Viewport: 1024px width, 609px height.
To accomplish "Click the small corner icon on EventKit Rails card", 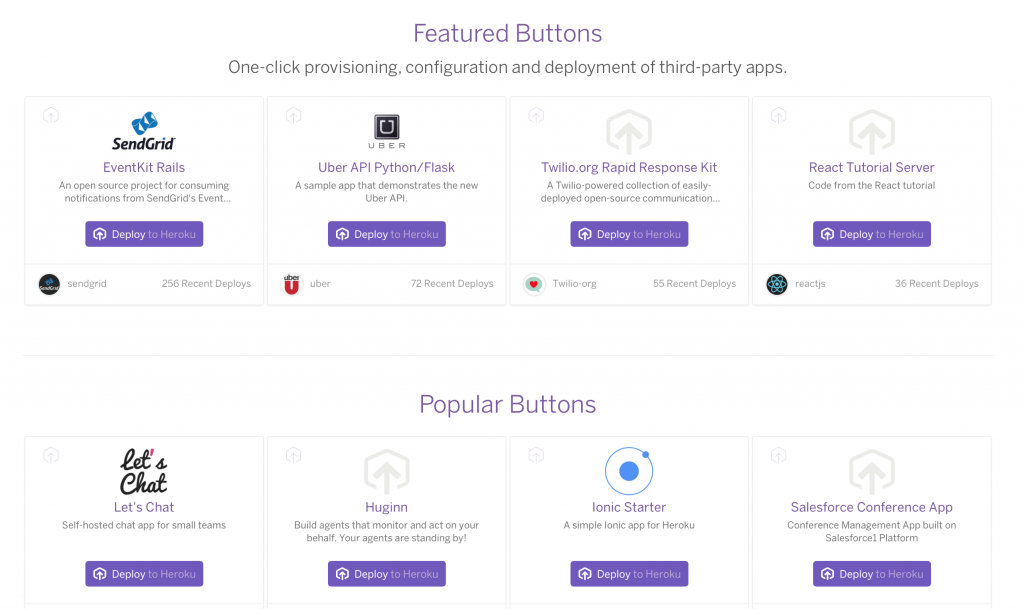I will pyautogui.click(x=51, y=116).
